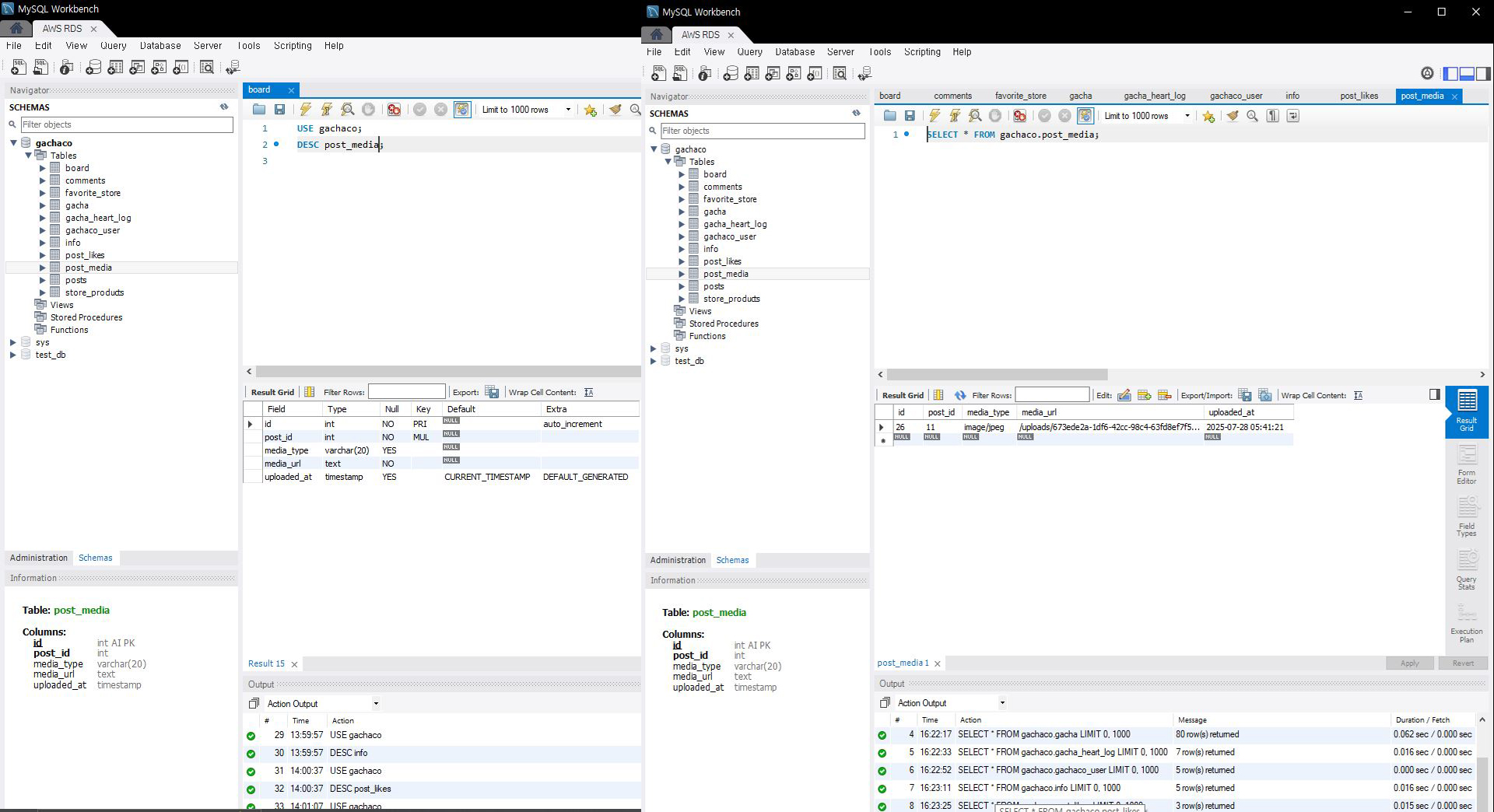This screenshot has height=812, width=1494.
Task: Click explain query magnifier in left window
Action: [x=348, y=110]
